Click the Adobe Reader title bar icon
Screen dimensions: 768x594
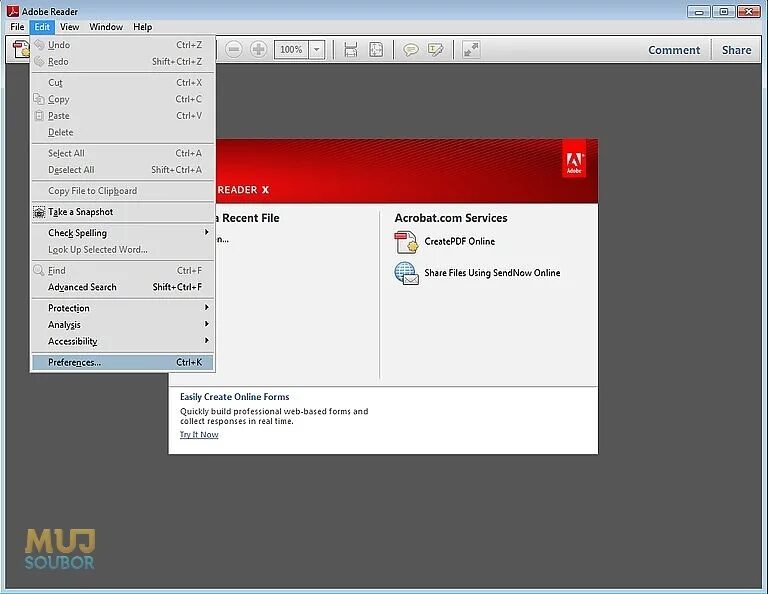click(x=13, y=11)
